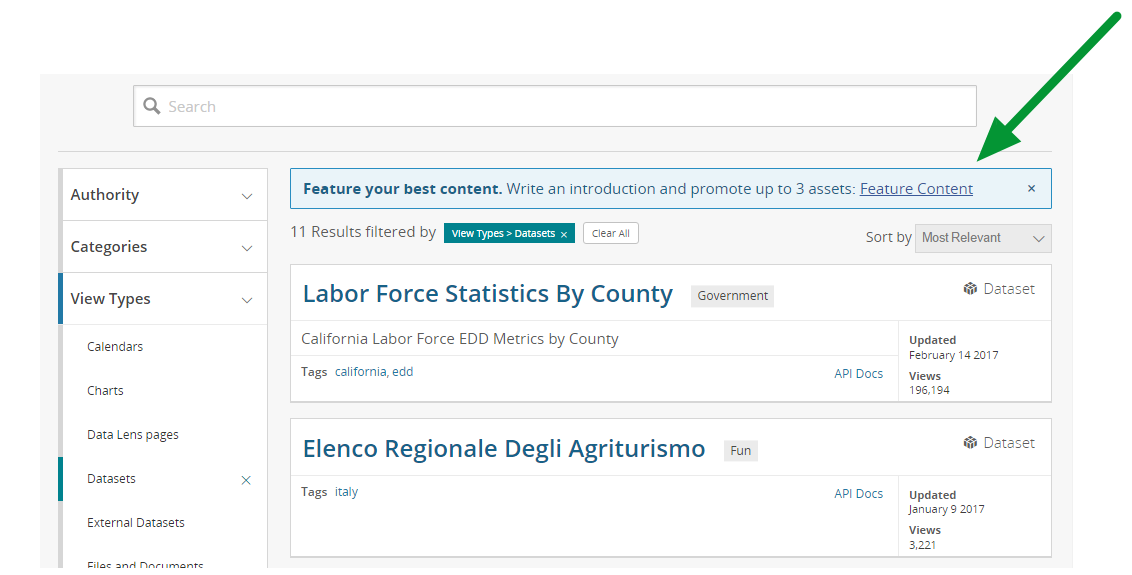Image resolution: width=1132 pixels, height=575 pixels.
Task: Click the 3,221 views count
Action: coord(923,545)
